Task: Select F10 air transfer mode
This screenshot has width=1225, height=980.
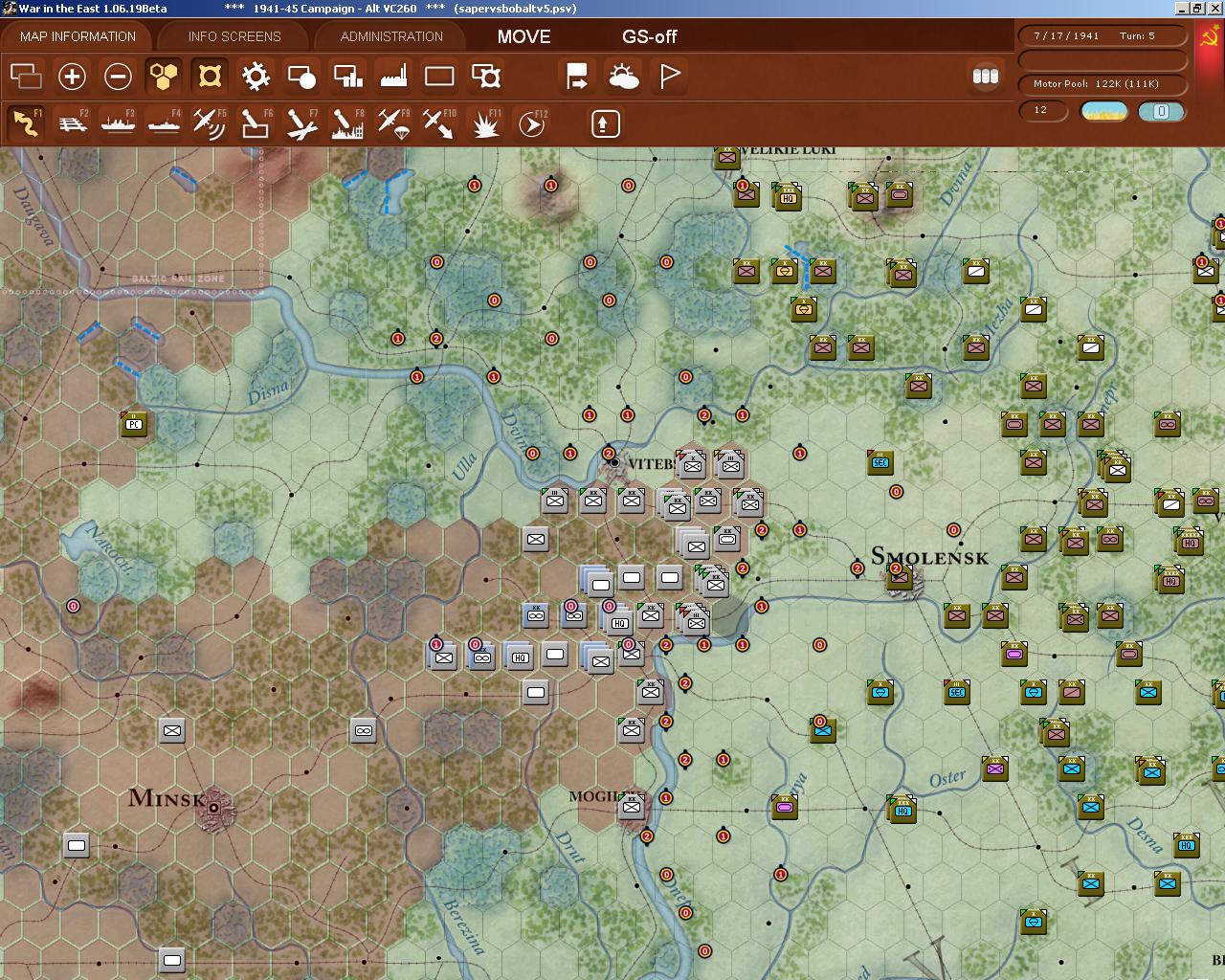Action: (x=439, y=123)
